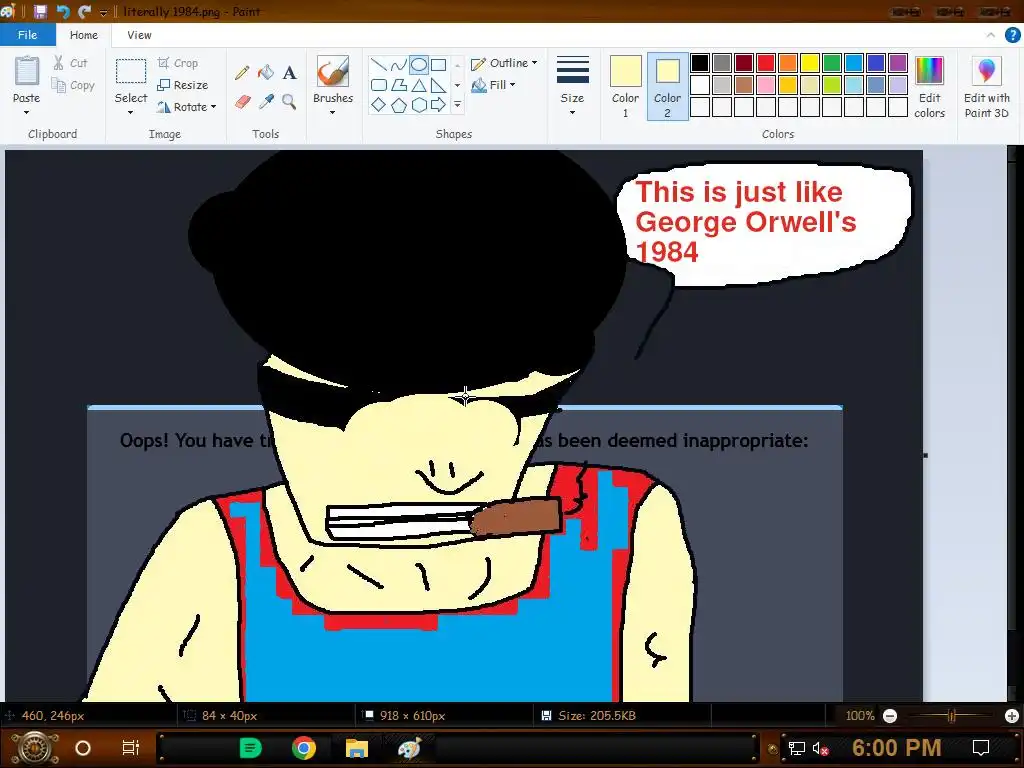Click the zoom in plus button
This screenshot has width=1024, height=768.
[x=1012, y=716]
